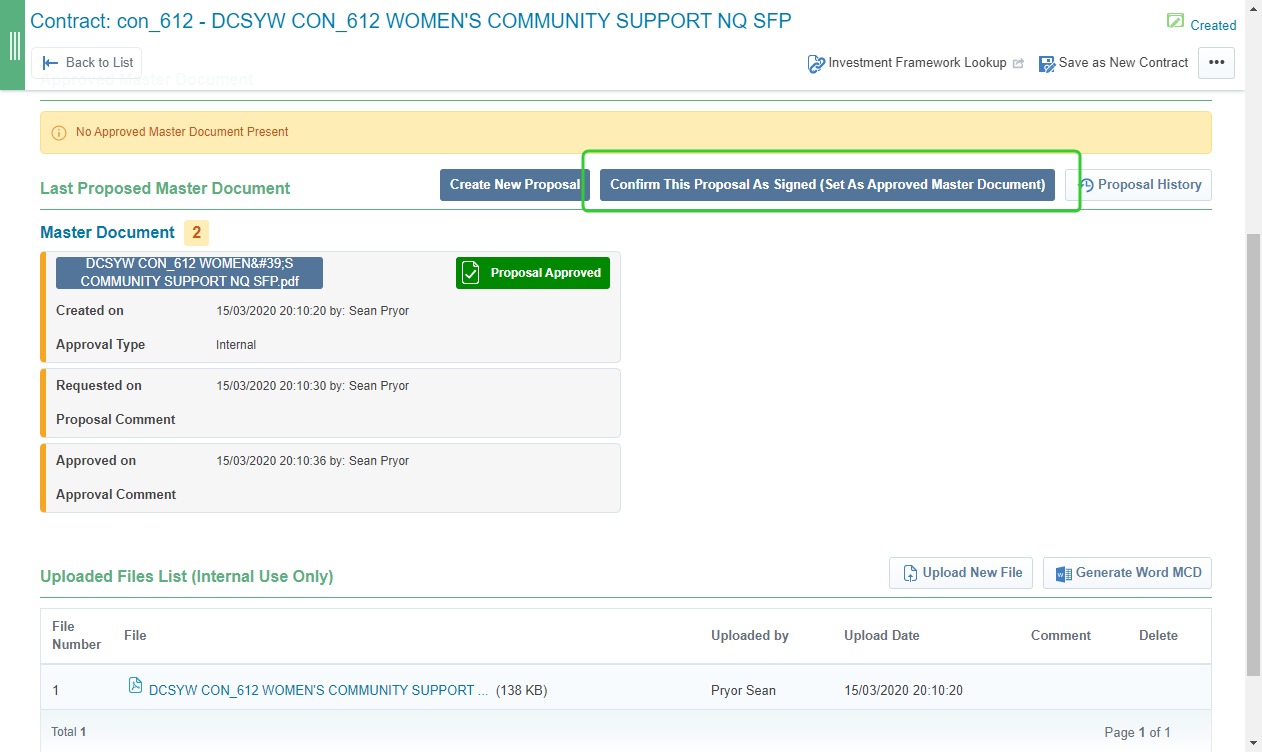The width and height of the screenshot is (1262, 752).
Task: Click the Created status icon
Action: coord(1175,22)
